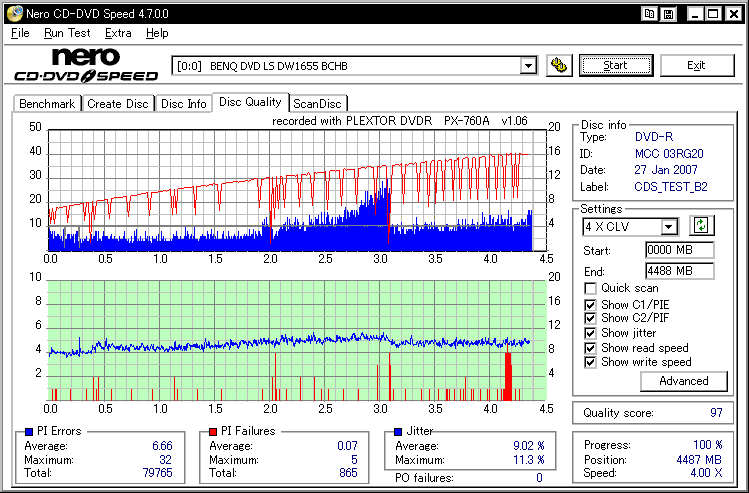Screen dimensions: 749x493
Task: Click the save floppy disk icon
Action: (x=667, y=13)
